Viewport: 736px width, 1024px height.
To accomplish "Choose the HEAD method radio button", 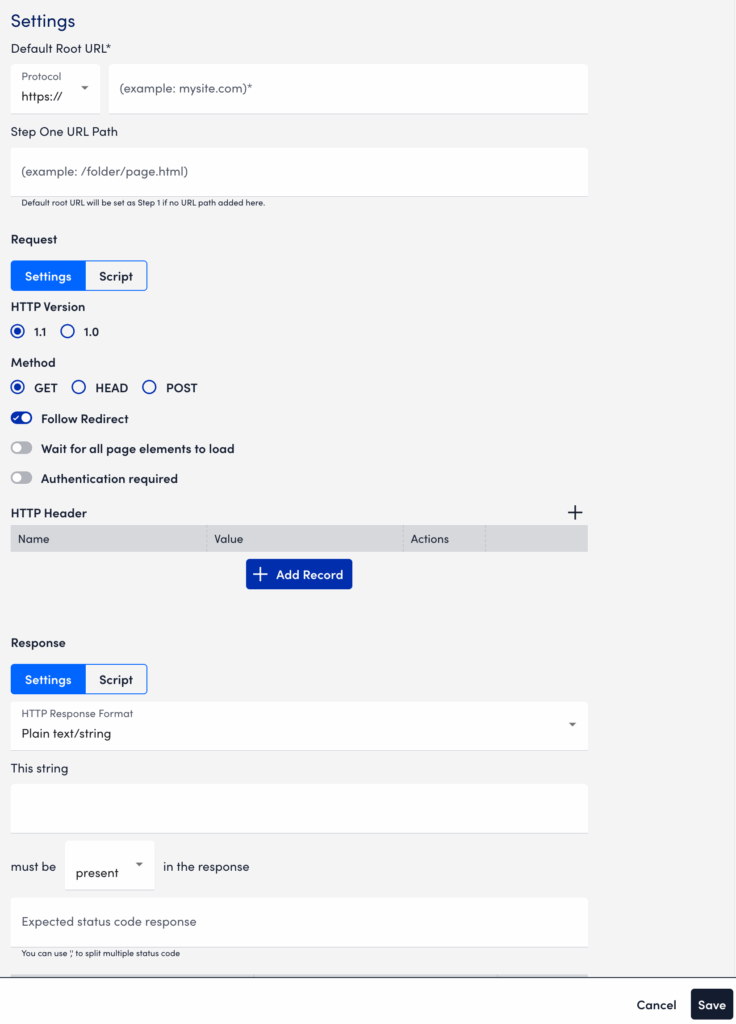I will click(79, 388).
